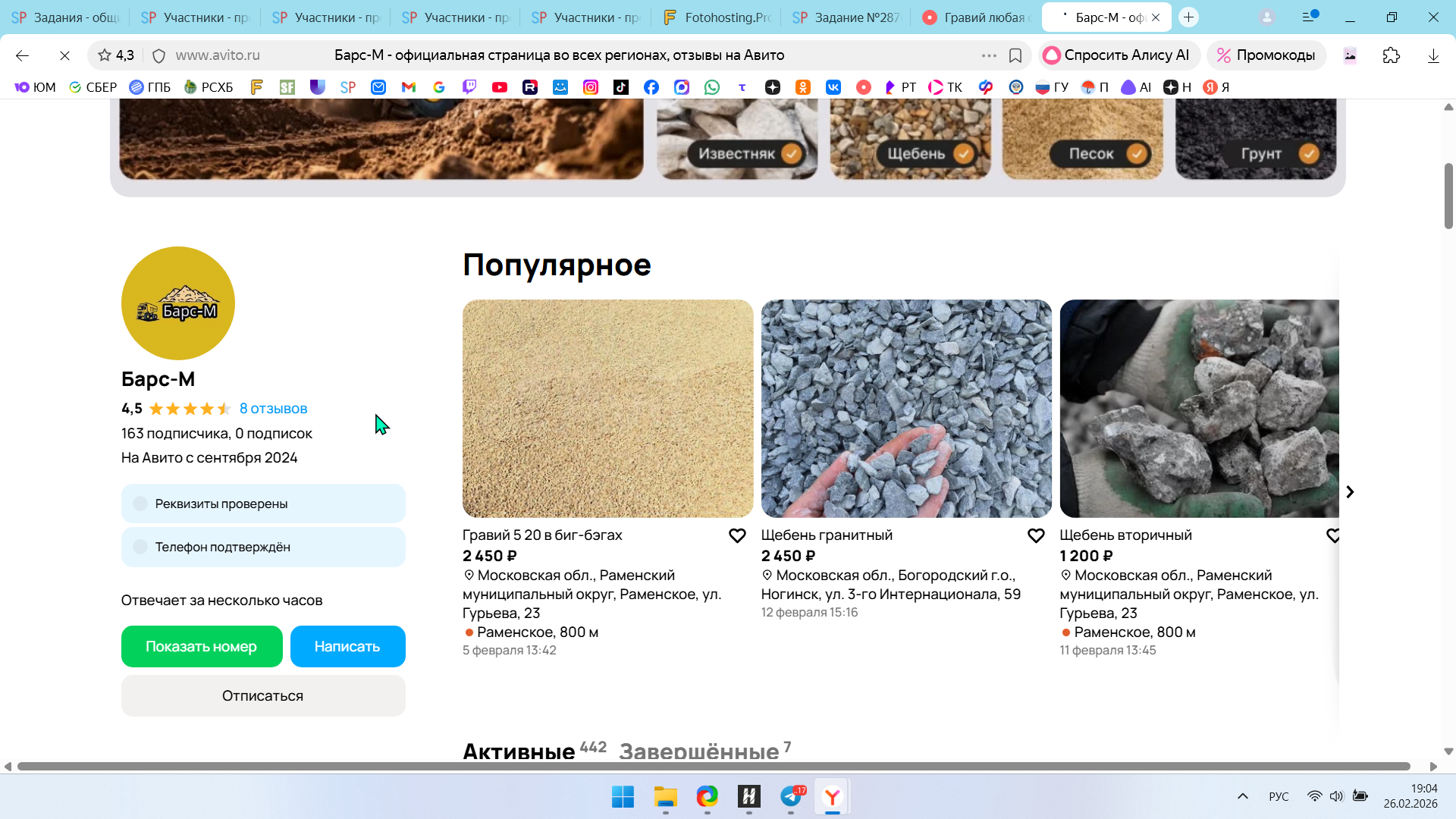Switch to Fotohosting browser tab

coord(717,17)
